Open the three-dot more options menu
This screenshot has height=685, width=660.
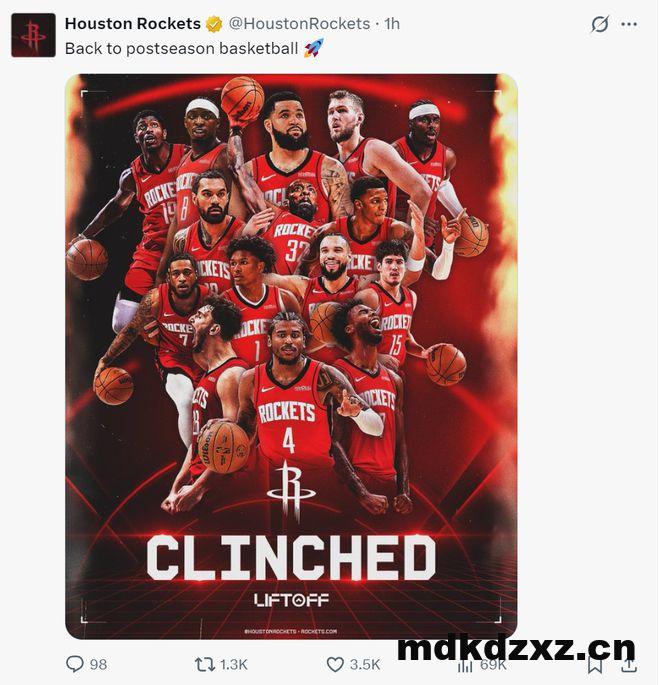pos(629,24)
